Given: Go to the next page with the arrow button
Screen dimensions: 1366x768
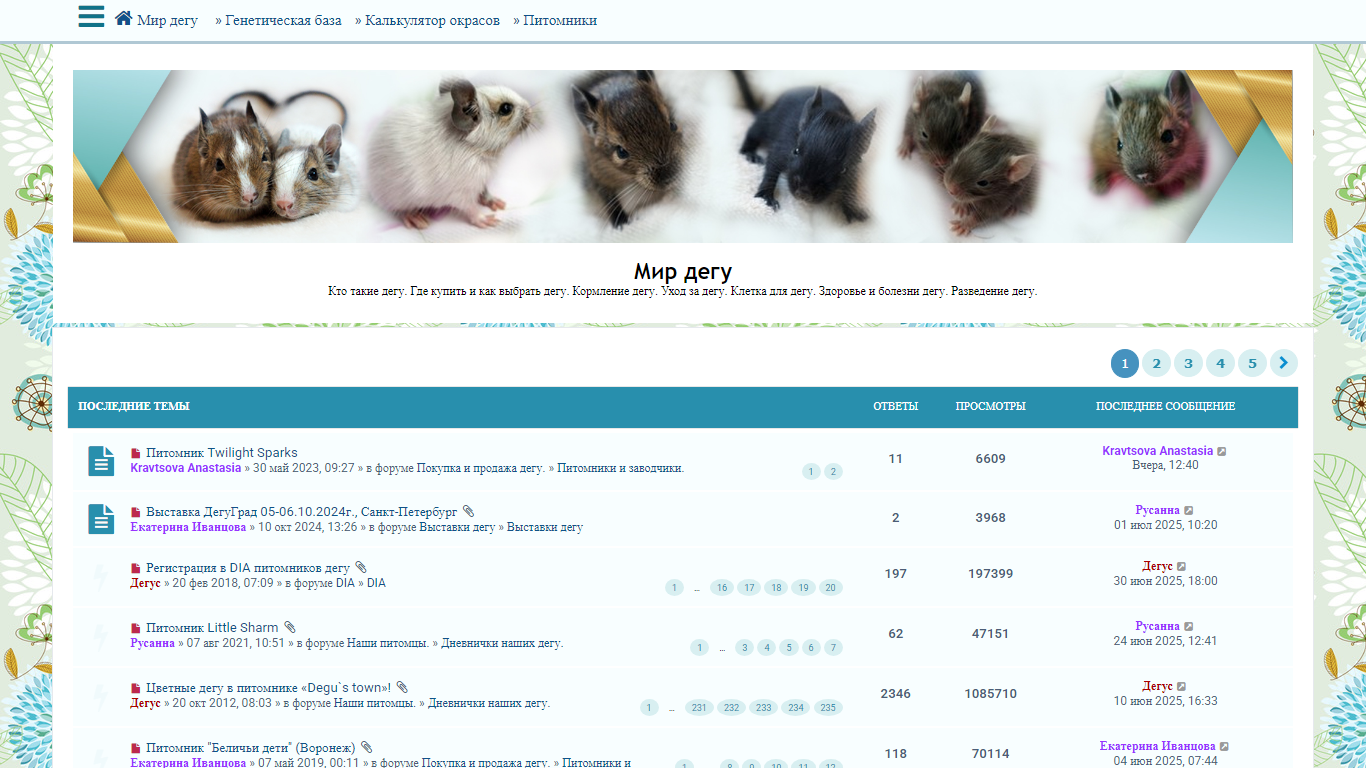Looking at the screenshot, I should 1284,363.
